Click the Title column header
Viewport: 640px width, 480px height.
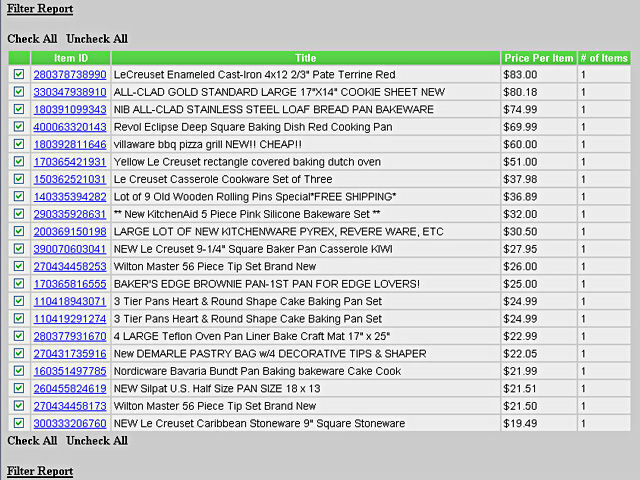[x=305, y=58]
